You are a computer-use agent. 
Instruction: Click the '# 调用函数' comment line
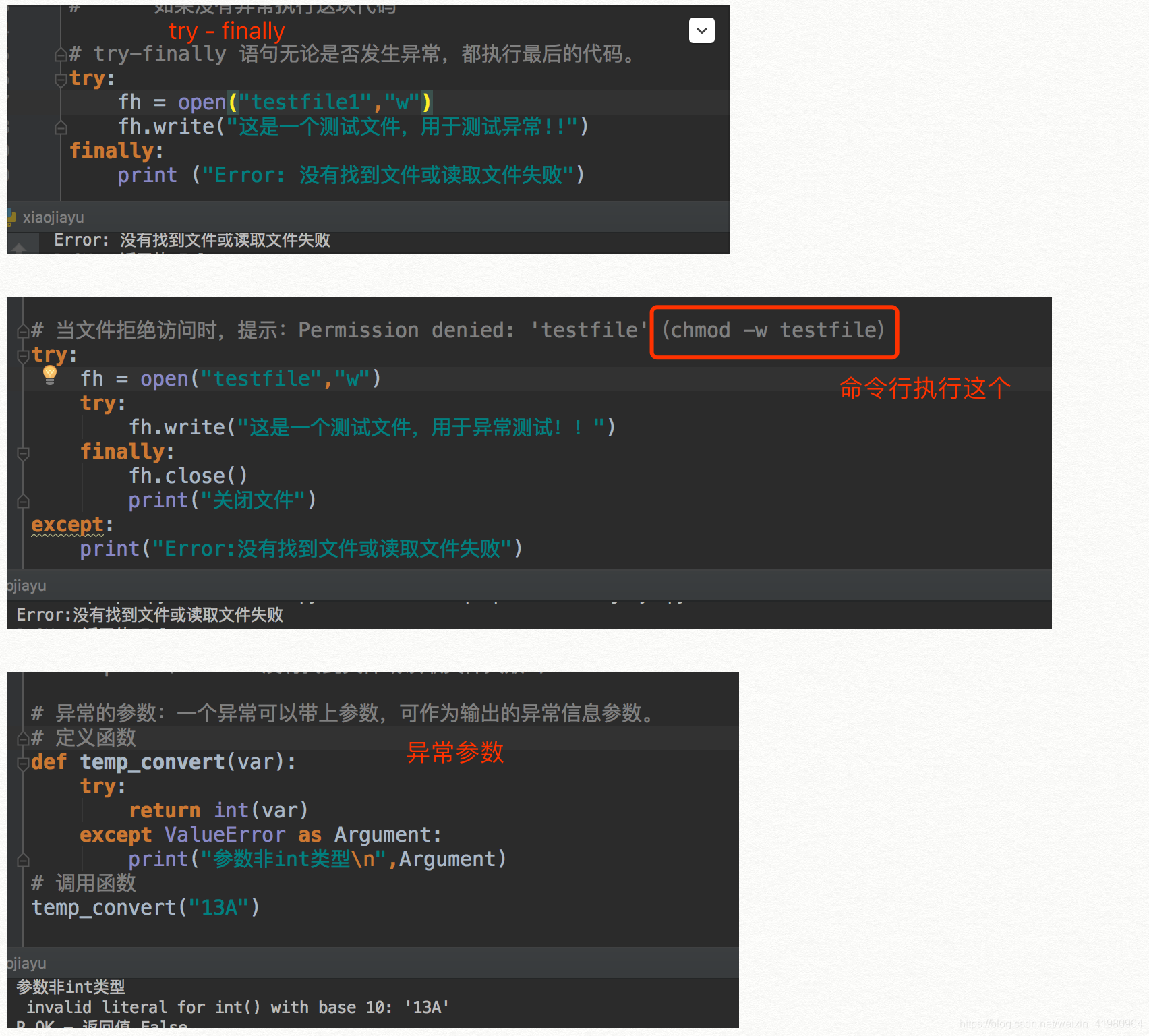tap(84, 884)
